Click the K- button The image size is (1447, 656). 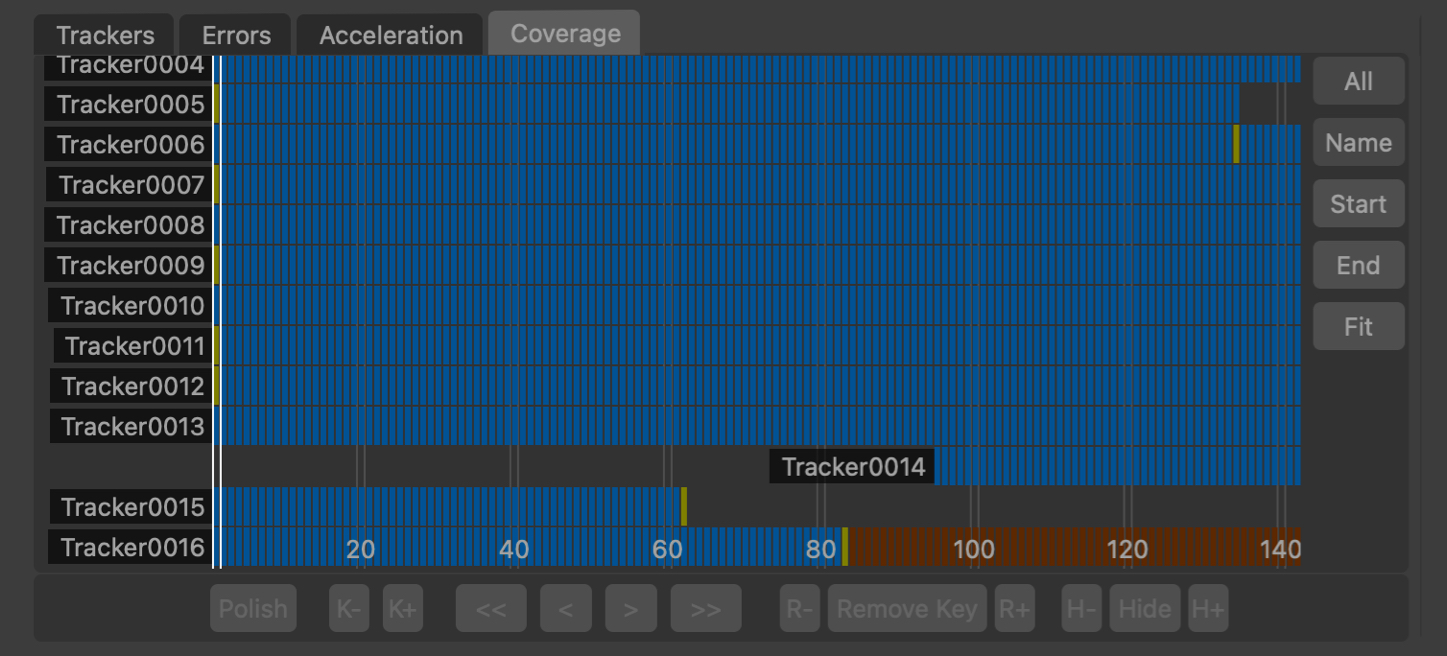point(349,608)
